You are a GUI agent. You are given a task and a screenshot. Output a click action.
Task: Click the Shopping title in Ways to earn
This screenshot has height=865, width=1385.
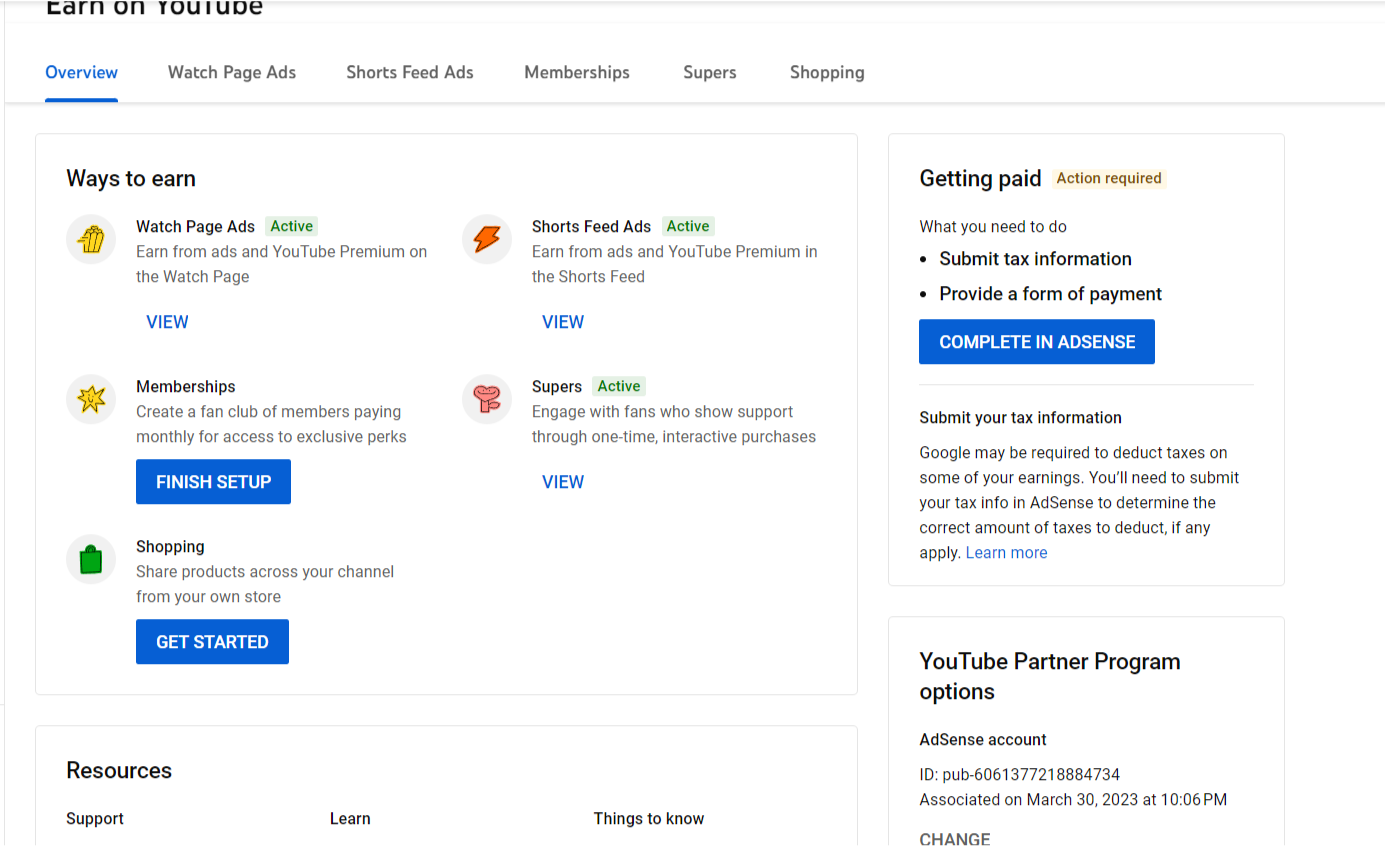pos(170,547)
